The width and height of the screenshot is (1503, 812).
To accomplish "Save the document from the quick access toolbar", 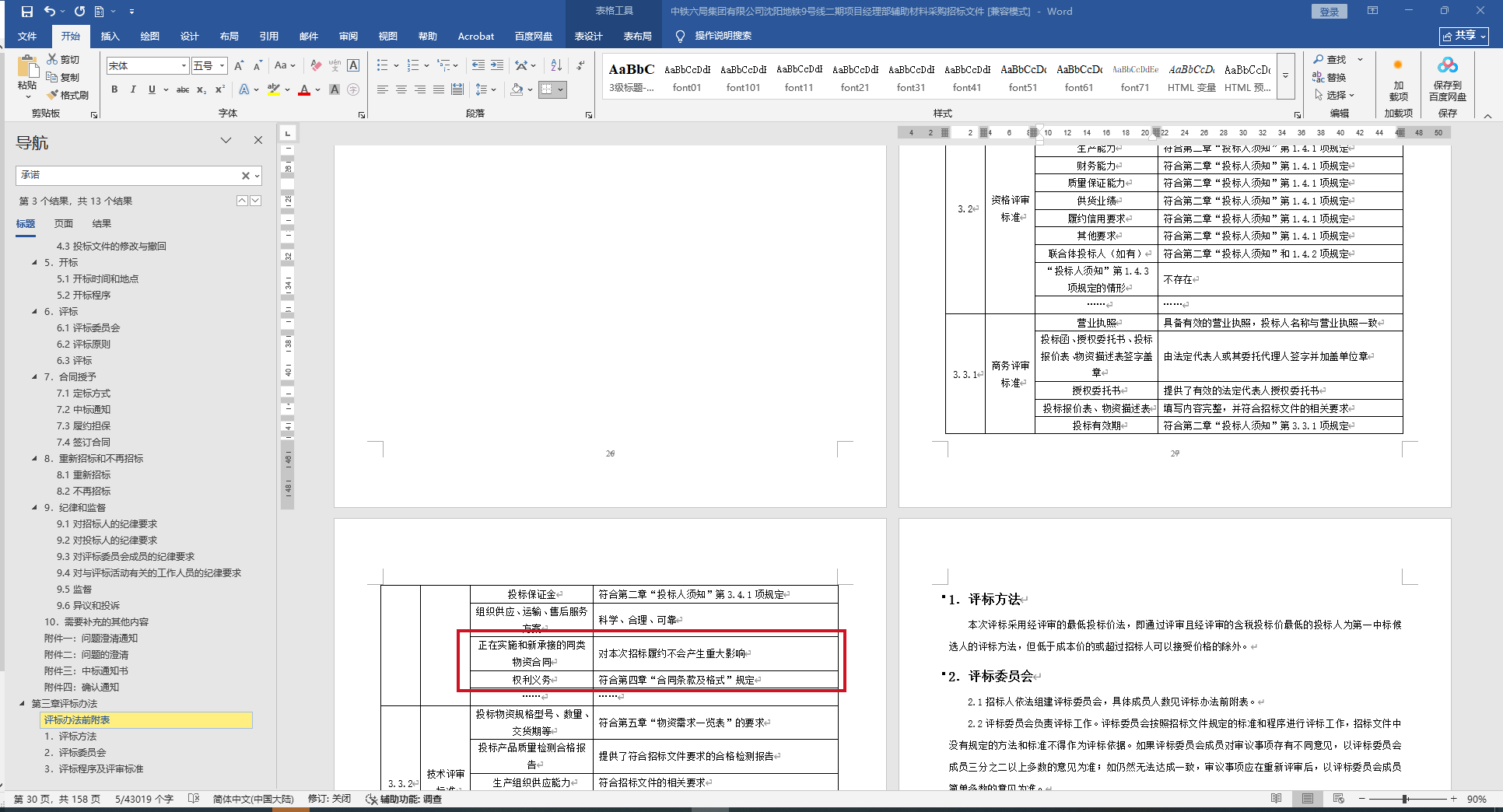I will pos(27,12).
